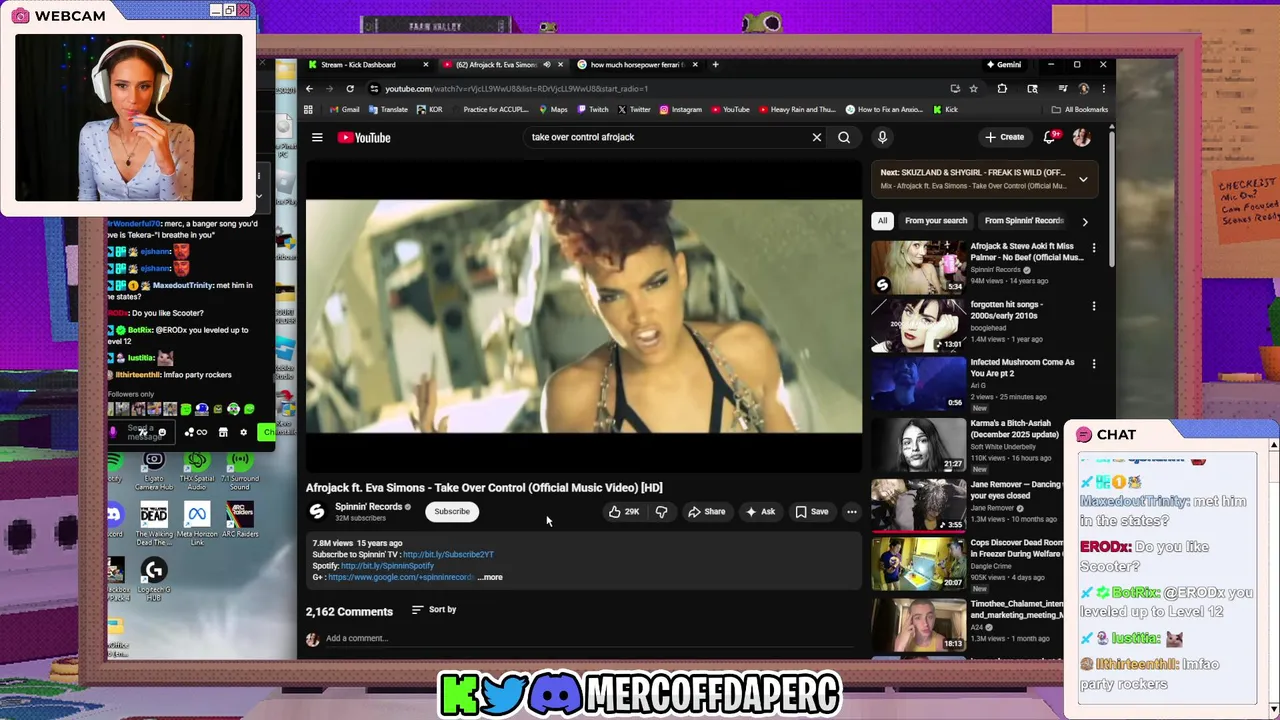Open more actions ellipsis under video

tap(852, 512)
